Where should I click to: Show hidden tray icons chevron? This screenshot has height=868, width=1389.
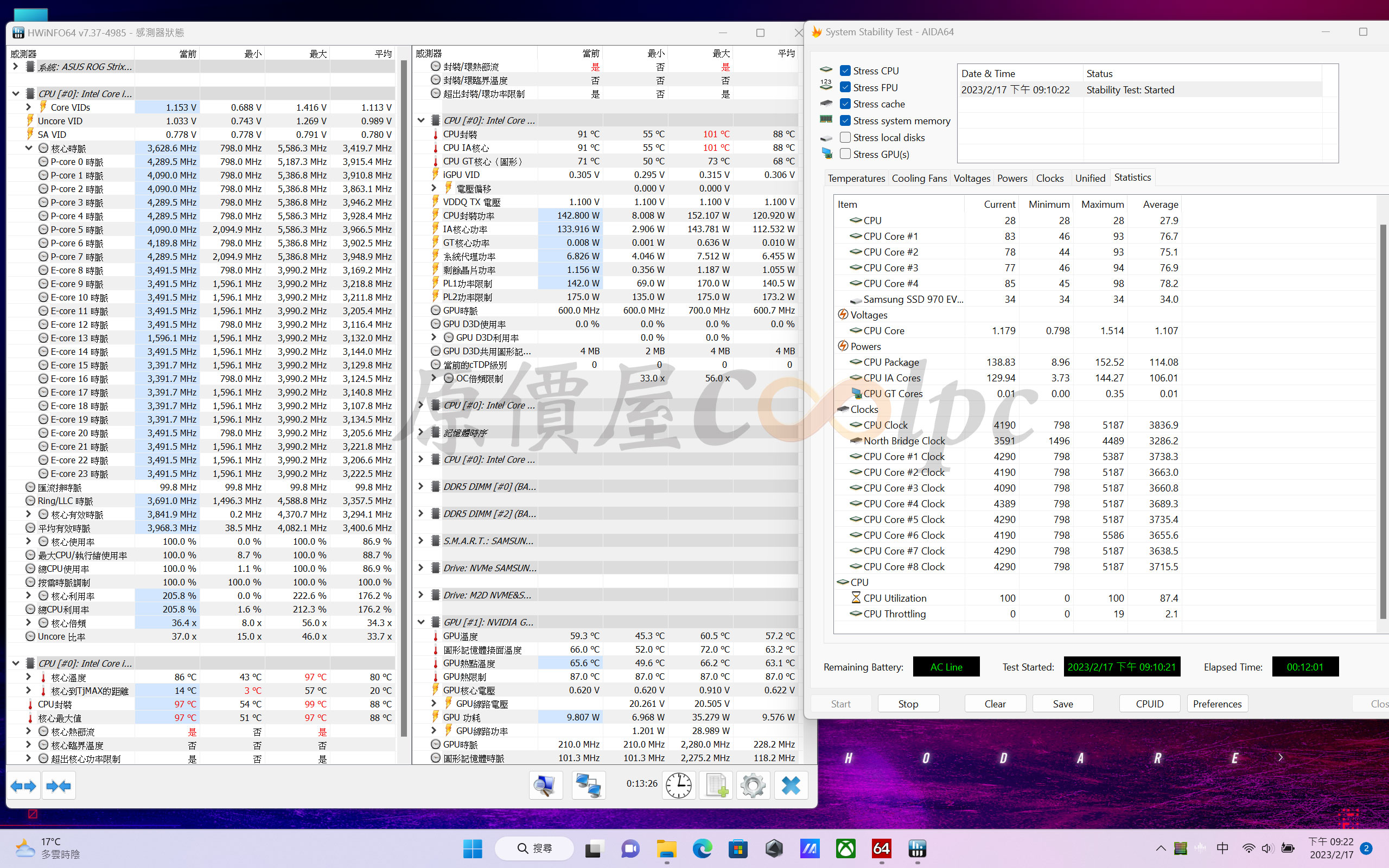pos(1161,848)
